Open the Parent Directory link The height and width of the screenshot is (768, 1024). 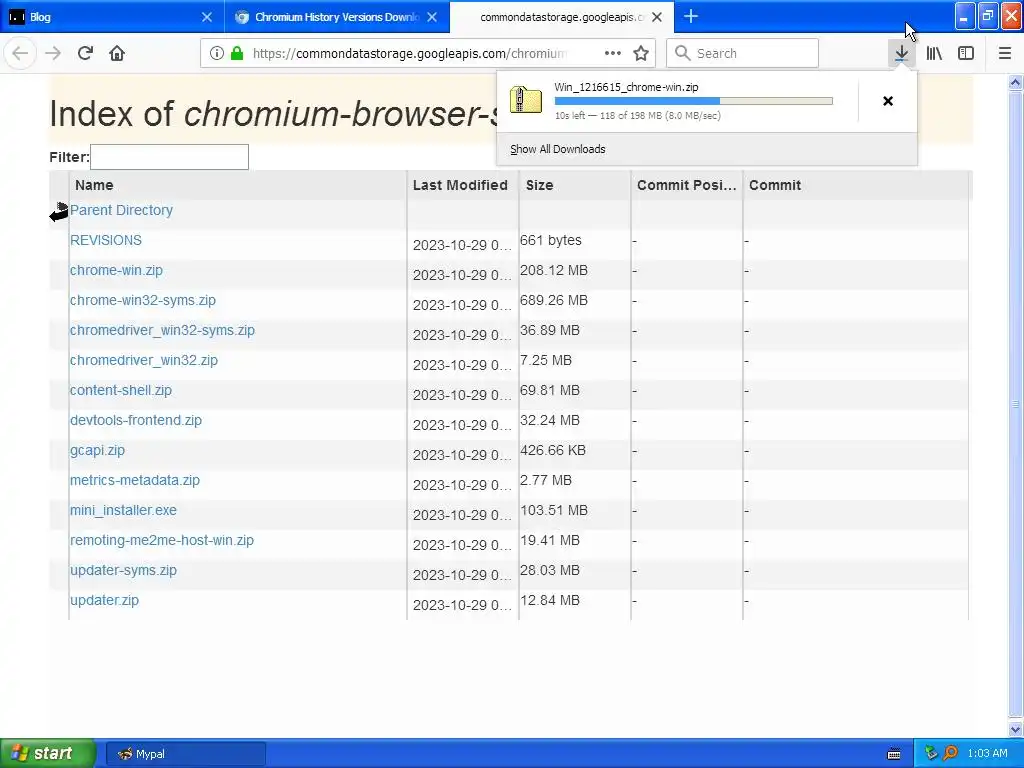(121, 210)
